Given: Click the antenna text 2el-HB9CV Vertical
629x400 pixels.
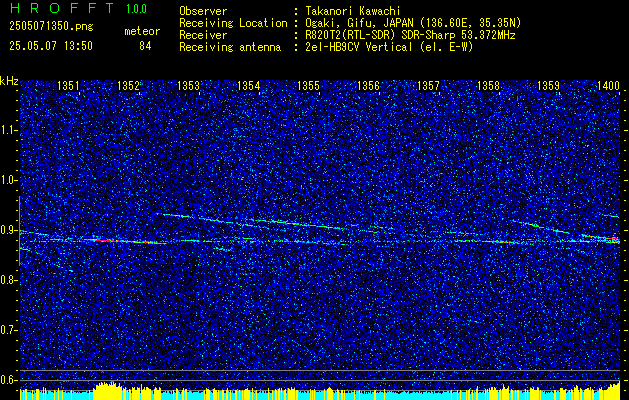Looking at the screenshot, I should click(359, 47).
